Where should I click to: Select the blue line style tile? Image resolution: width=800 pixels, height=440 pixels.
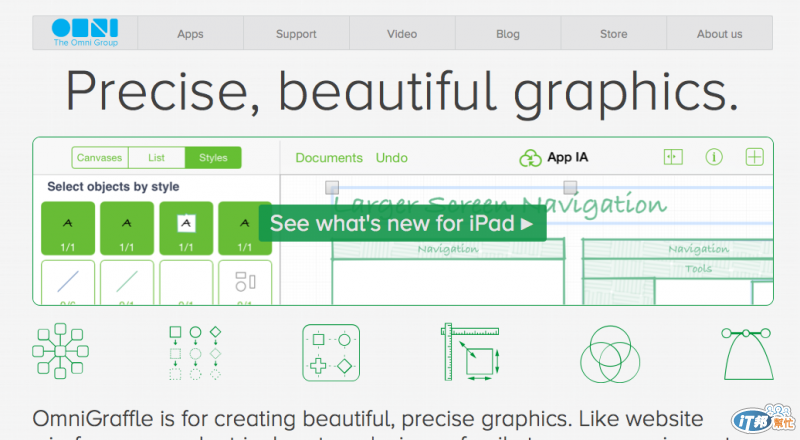68,282
